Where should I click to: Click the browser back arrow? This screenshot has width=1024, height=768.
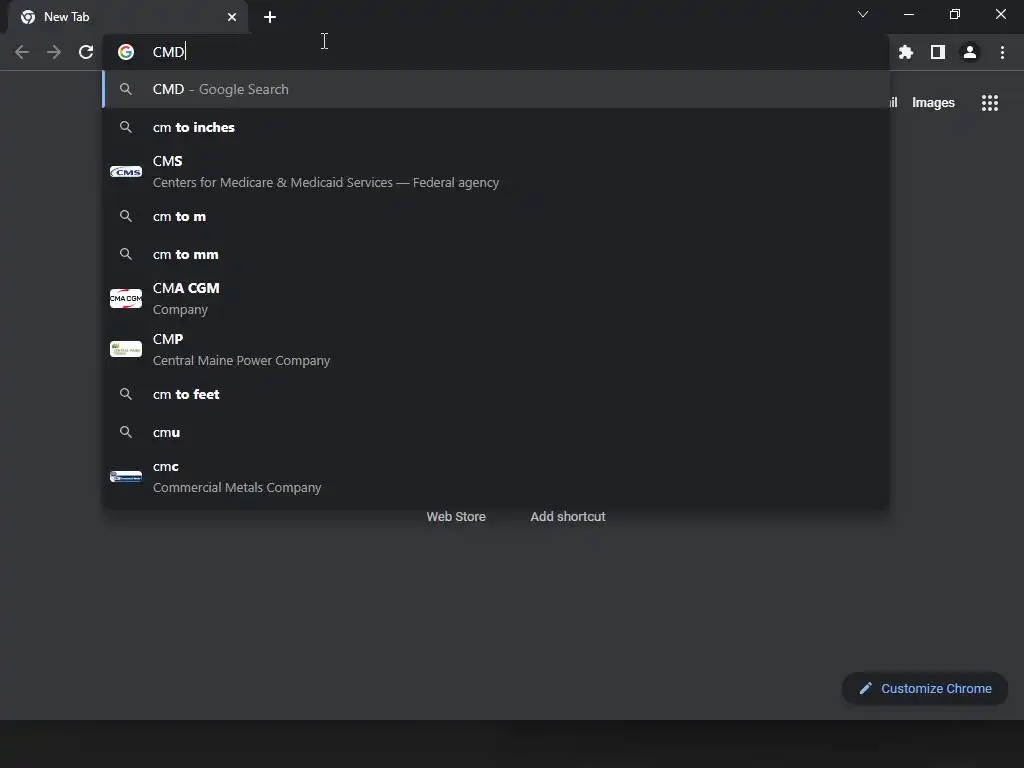tap(22, 52)
